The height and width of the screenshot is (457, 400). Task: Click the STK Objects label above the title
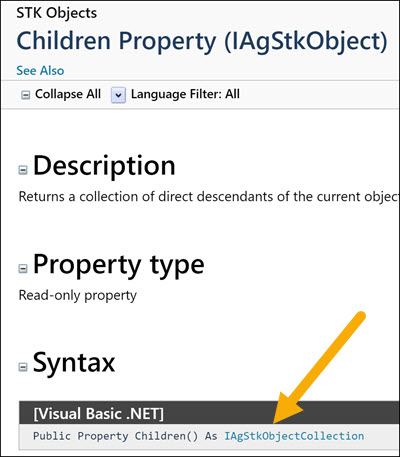click(x=57, y=13)
